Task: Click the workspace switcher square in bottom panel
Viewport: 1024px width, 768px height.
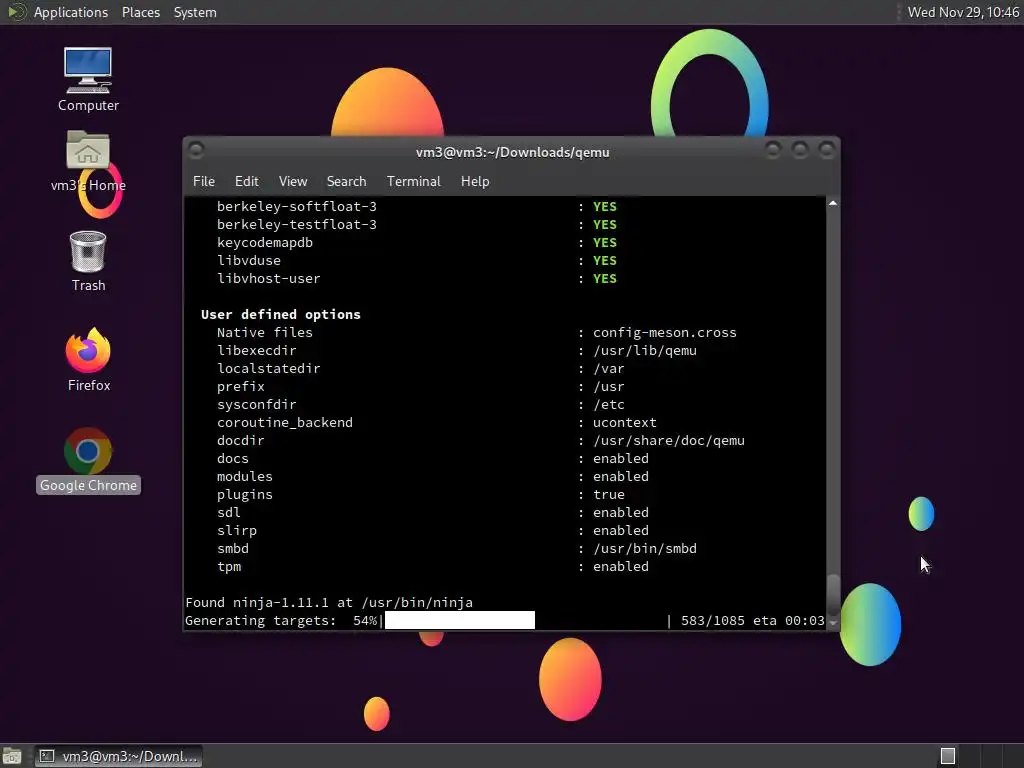Action: pyautogui.click(x=948, y=756)
